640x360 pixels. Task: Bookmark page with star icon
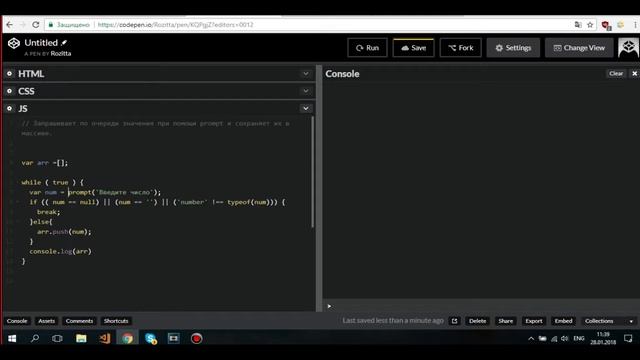(590, 25)
